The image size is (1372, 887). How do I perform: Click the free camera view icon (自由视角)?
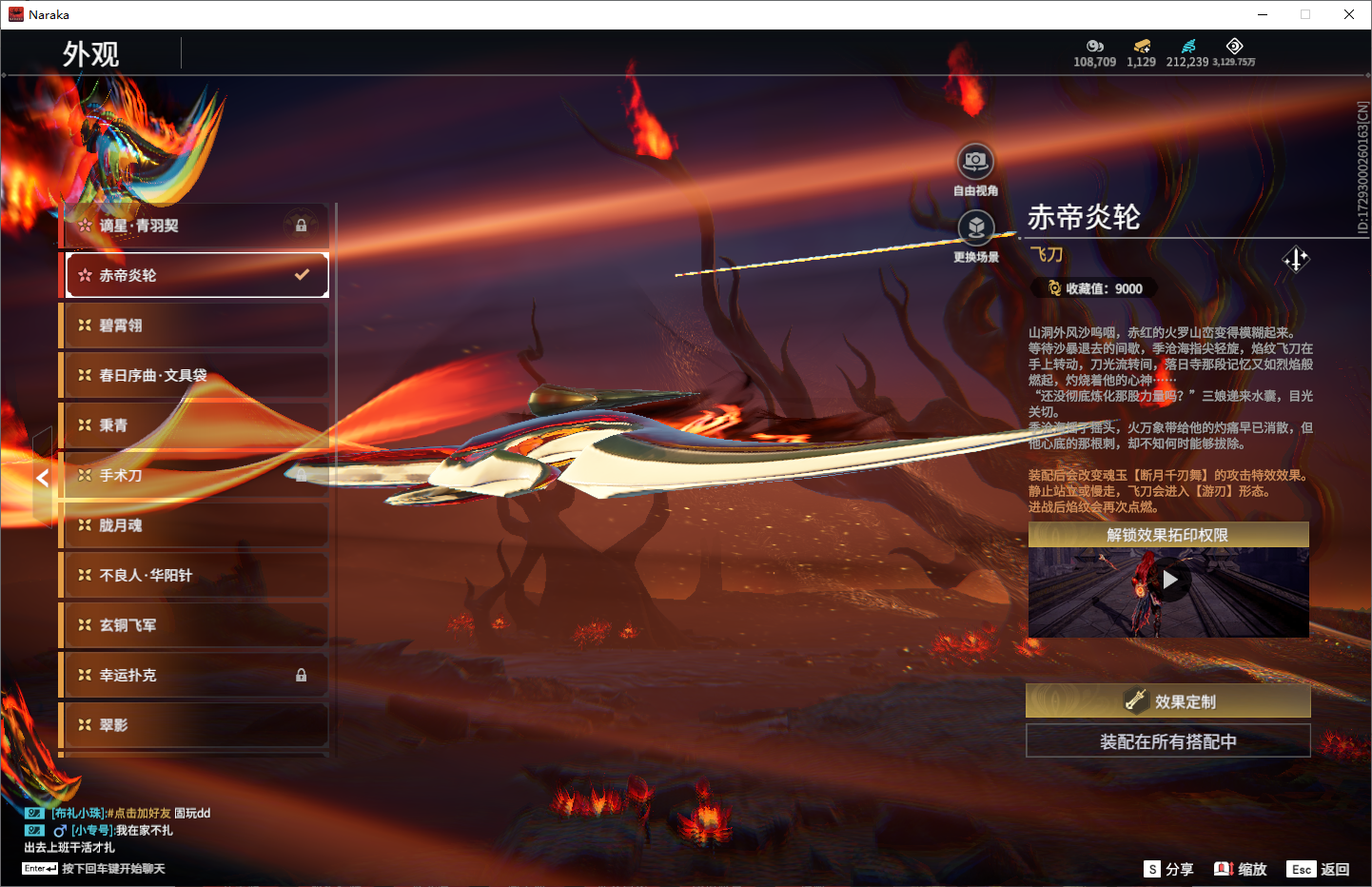tap(975, 161)
